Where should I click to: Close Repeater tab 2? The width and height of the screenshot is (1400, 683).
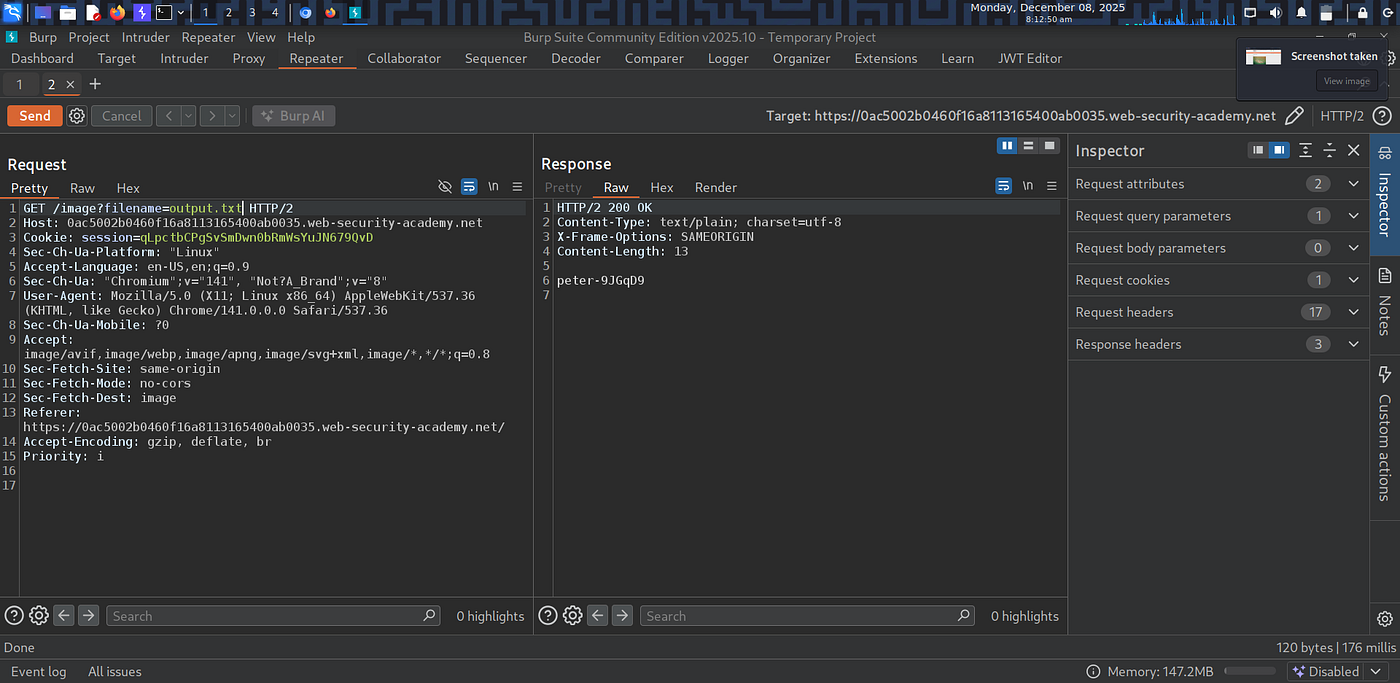[x=70, y=85]
